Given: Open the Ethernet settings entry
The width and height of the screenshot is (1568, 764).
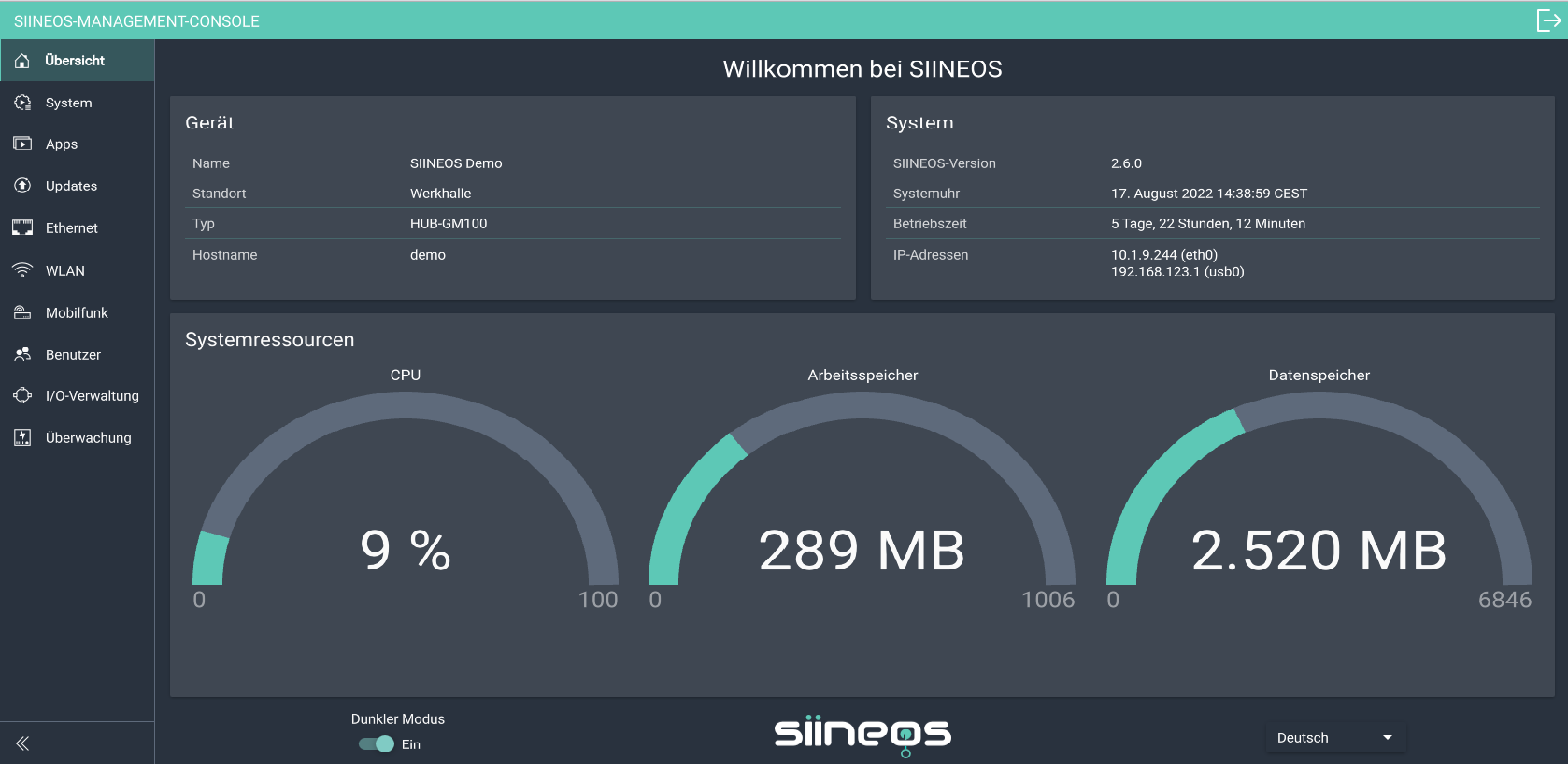Looking at the screenshot, I should coord(78,228).
